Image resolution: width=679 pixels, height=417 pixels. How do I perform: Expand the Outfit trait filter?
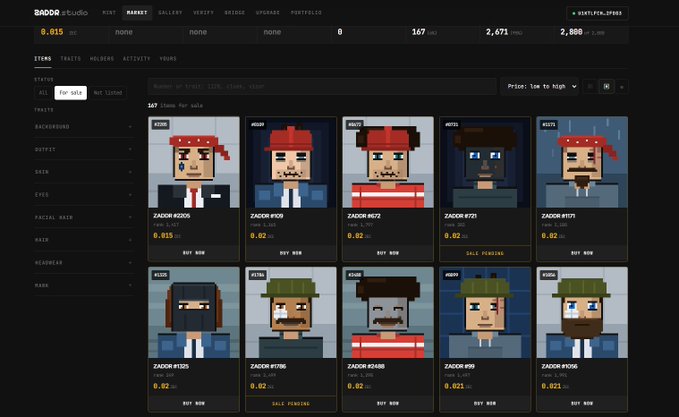click(x=84, y=149)
